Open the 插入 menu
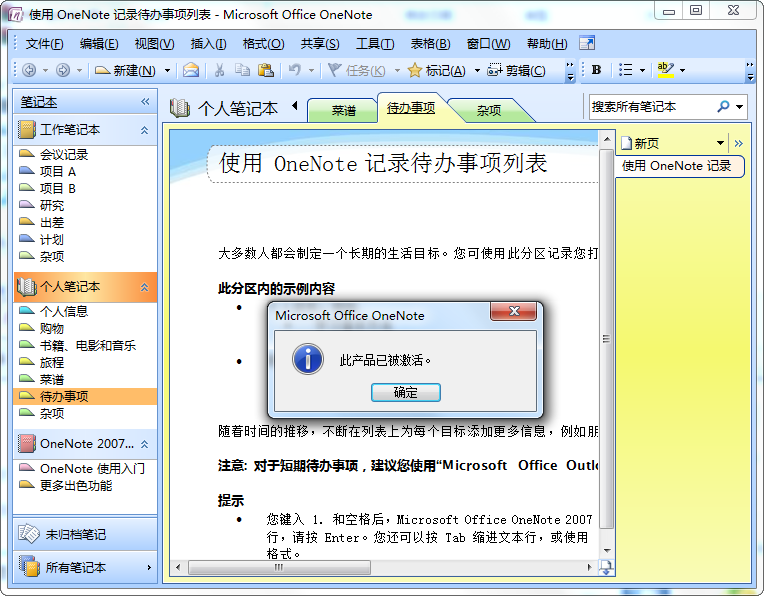The image size is (764, 596). pyautogui.click(x=209, y=44)
